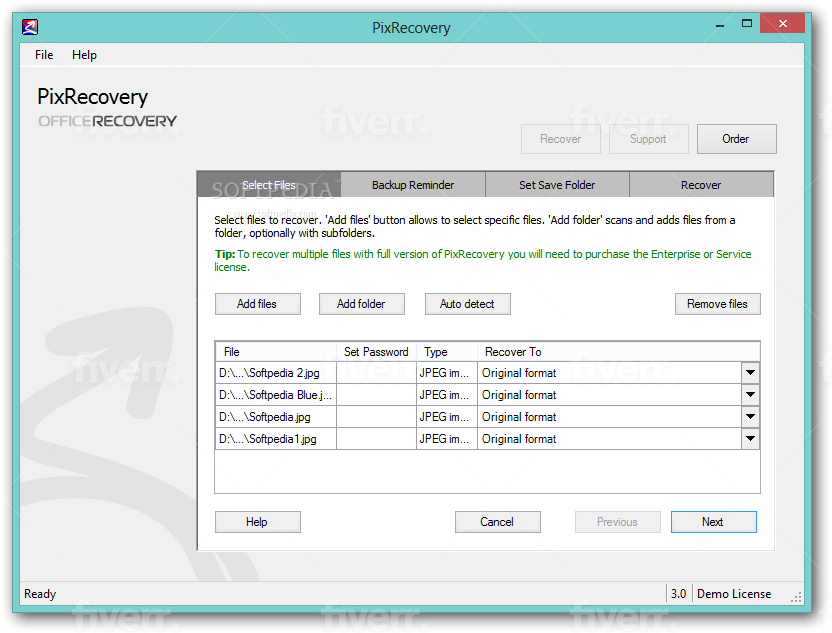
Task: Click the Add folder button
Action: pos(361,304)
